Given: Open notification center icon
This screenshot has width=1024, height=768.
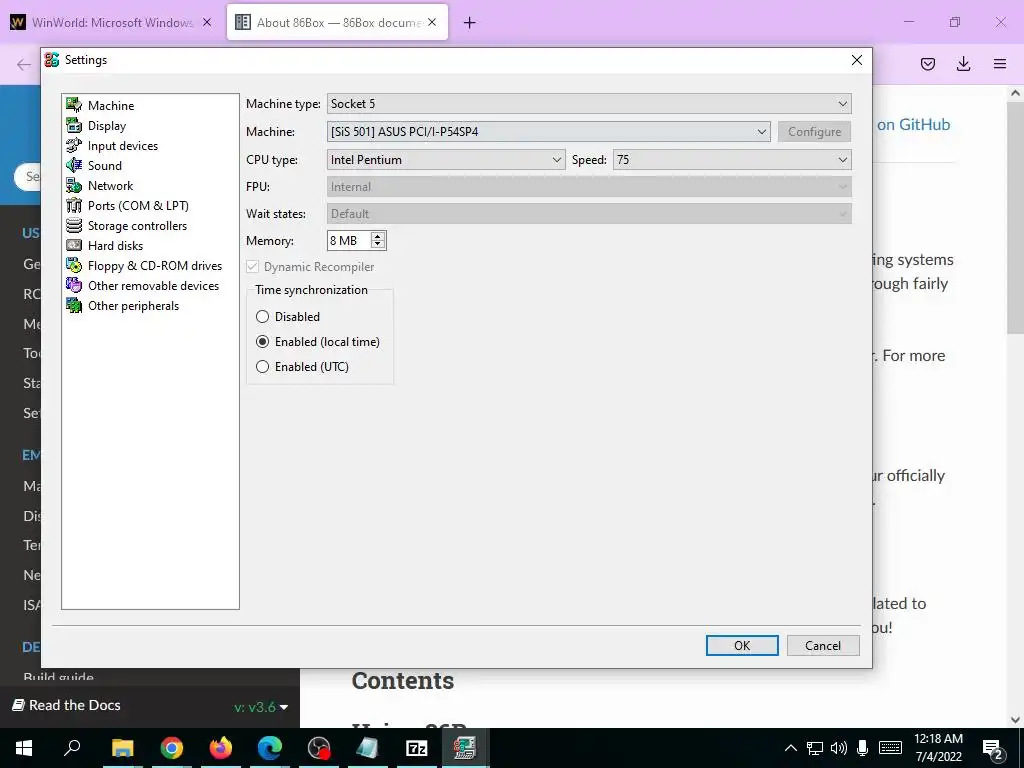Looking at the screenshot, I should (x=992, y=749).
